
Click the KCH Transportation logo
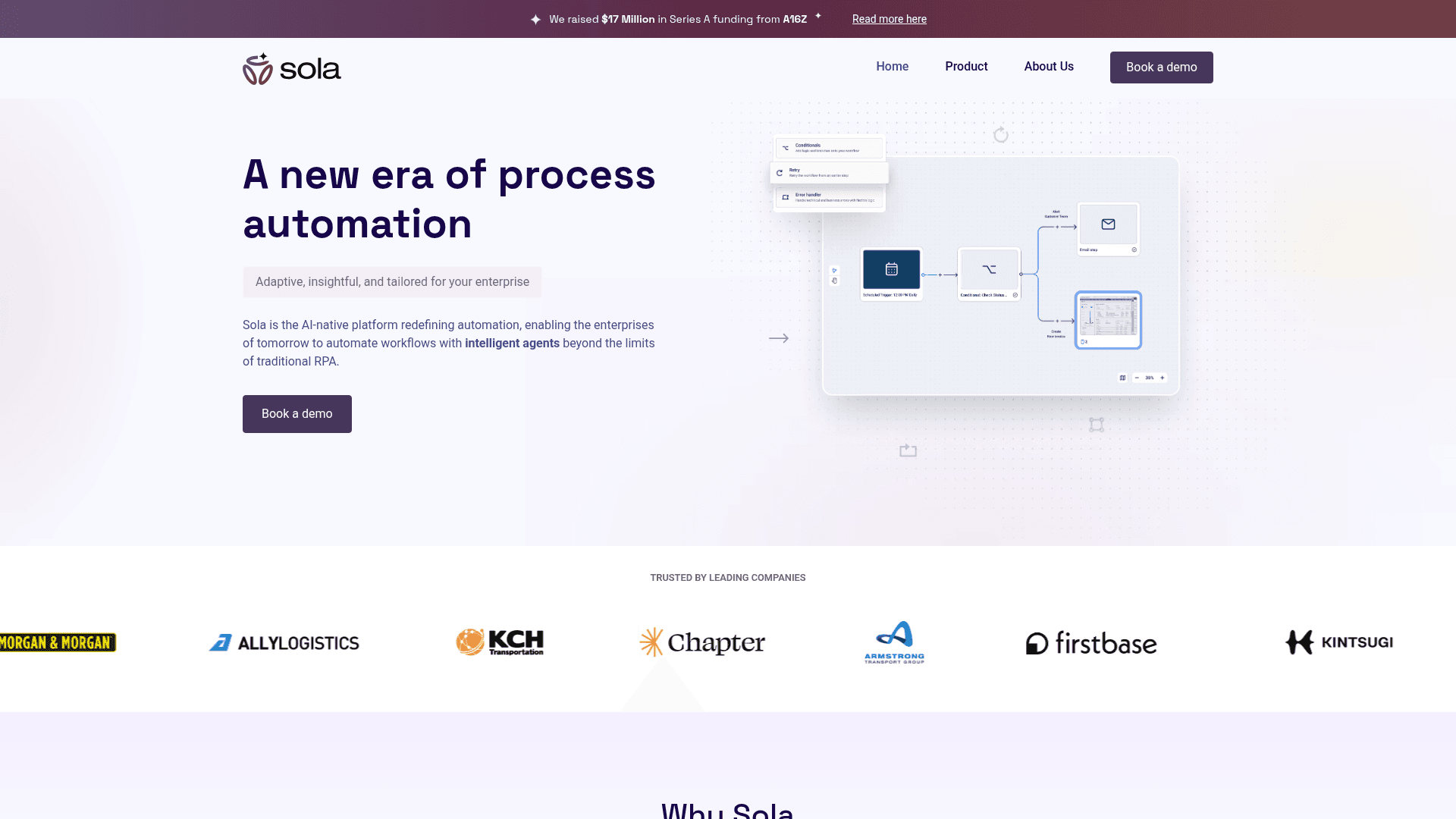pos(500,642)
